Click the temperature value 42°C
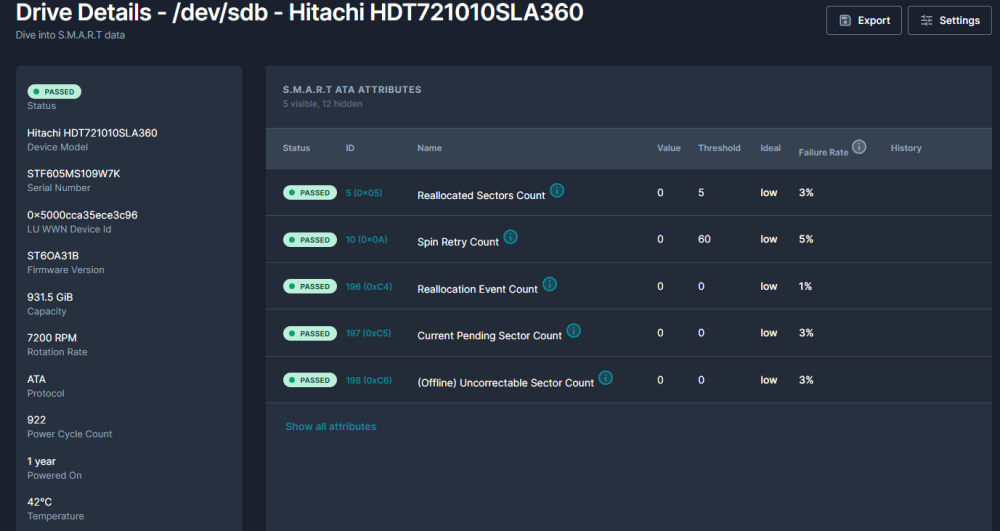 pyautogui.click(x=40, y=502)
